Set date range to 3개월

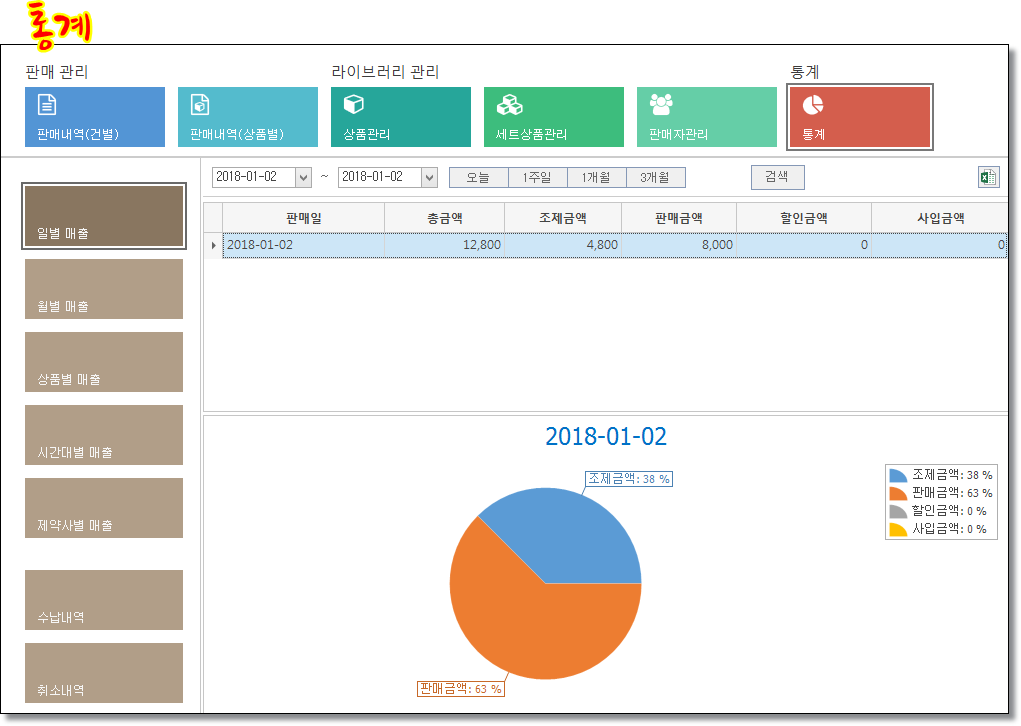(x=656, y=177)
